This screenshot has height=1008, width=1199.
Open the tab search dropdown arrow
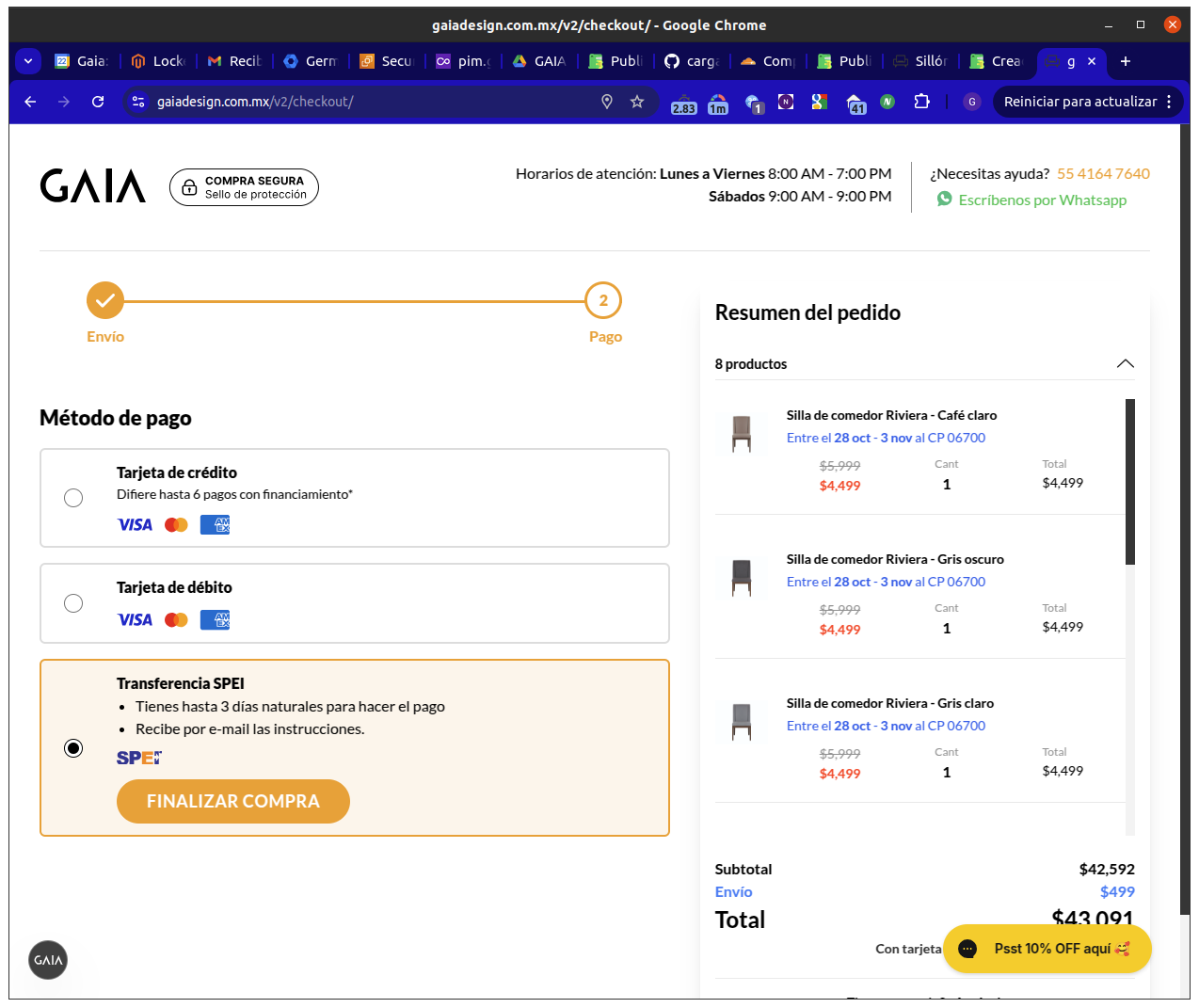pyautogui.click(x=28, y=61)
